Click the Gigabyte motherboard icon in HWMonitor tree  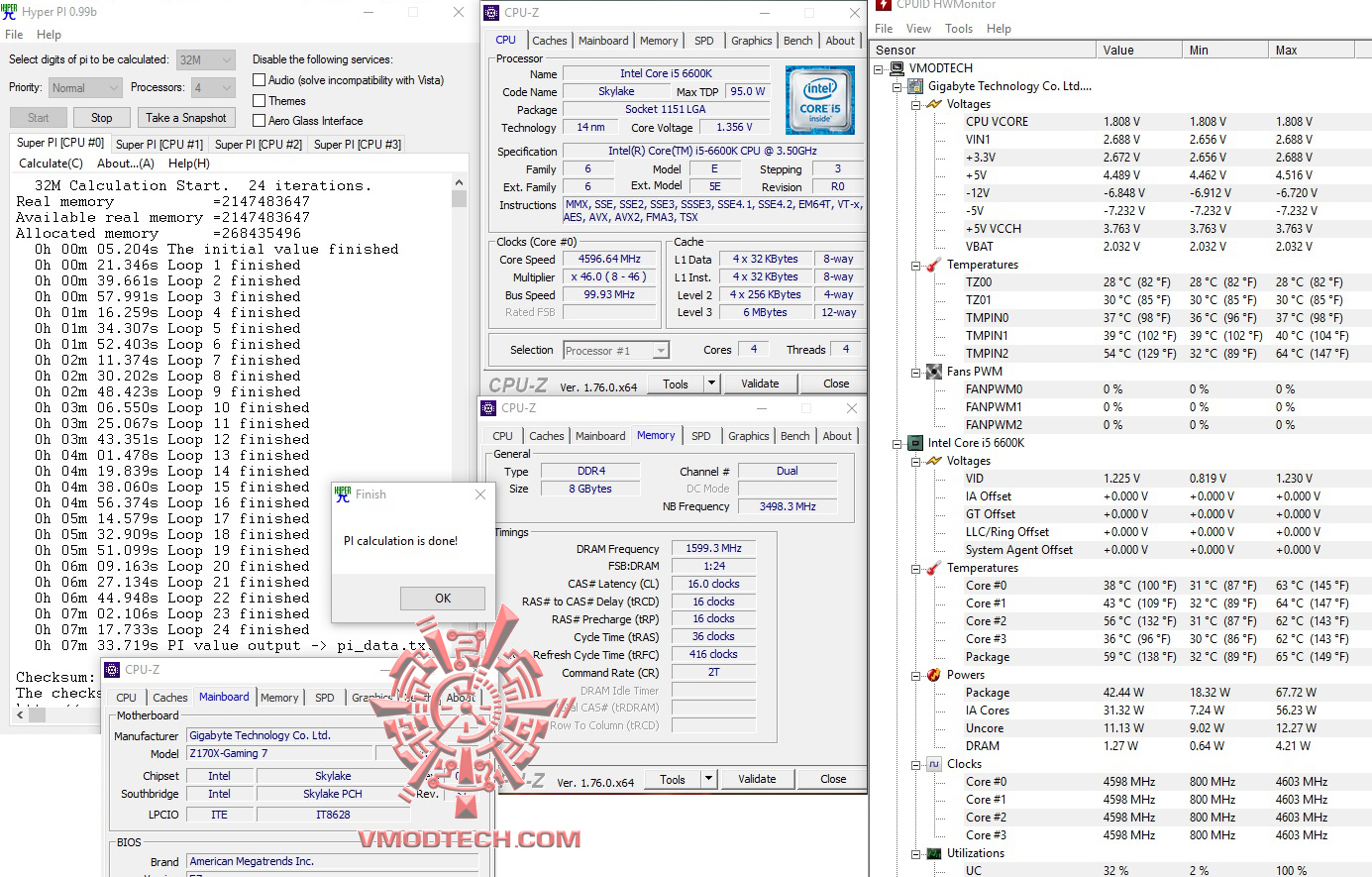tap(915, 86)
